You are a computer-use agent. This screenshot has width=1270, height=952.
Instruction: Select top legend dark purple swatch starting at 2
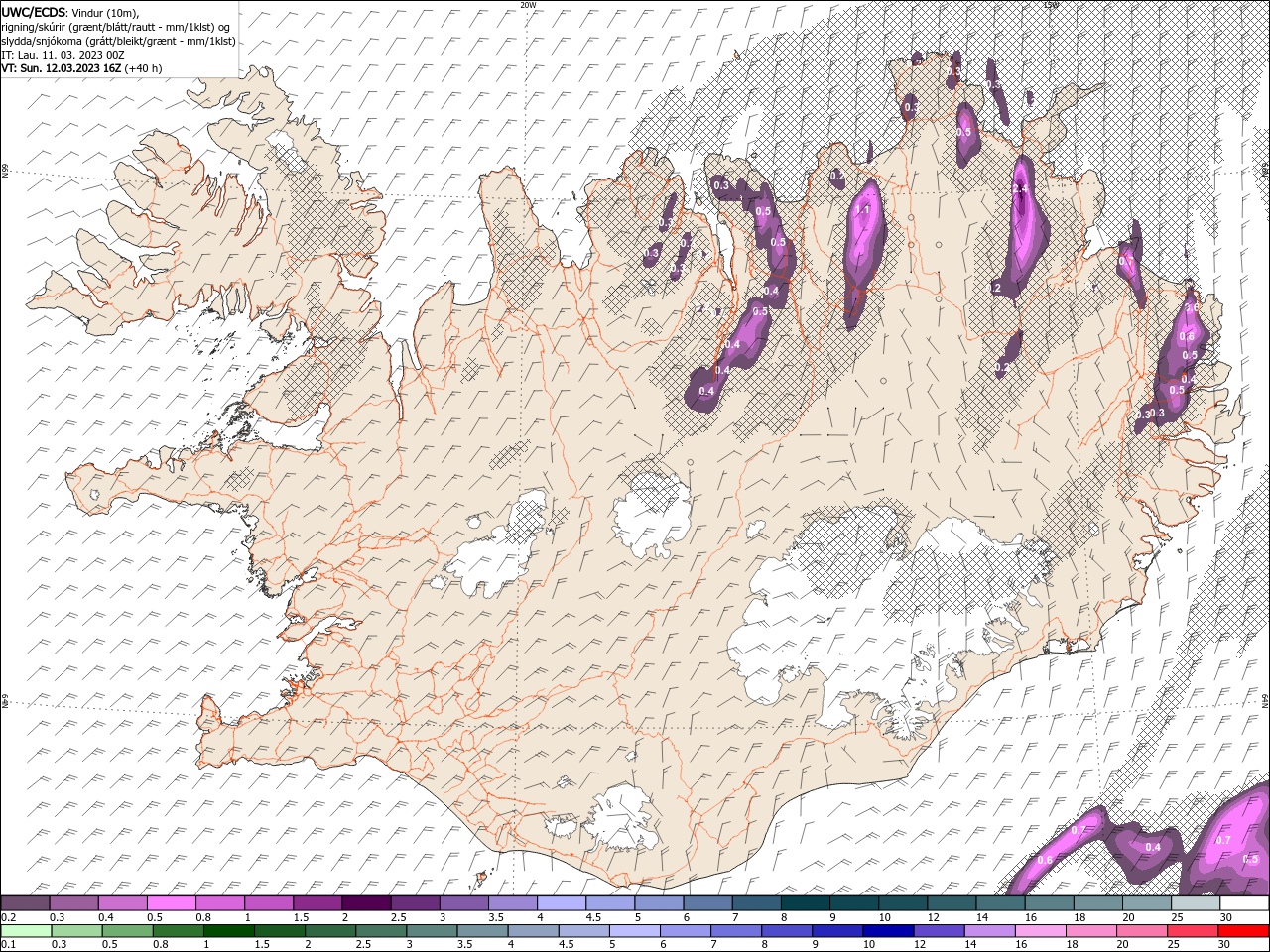click(365, 903)
